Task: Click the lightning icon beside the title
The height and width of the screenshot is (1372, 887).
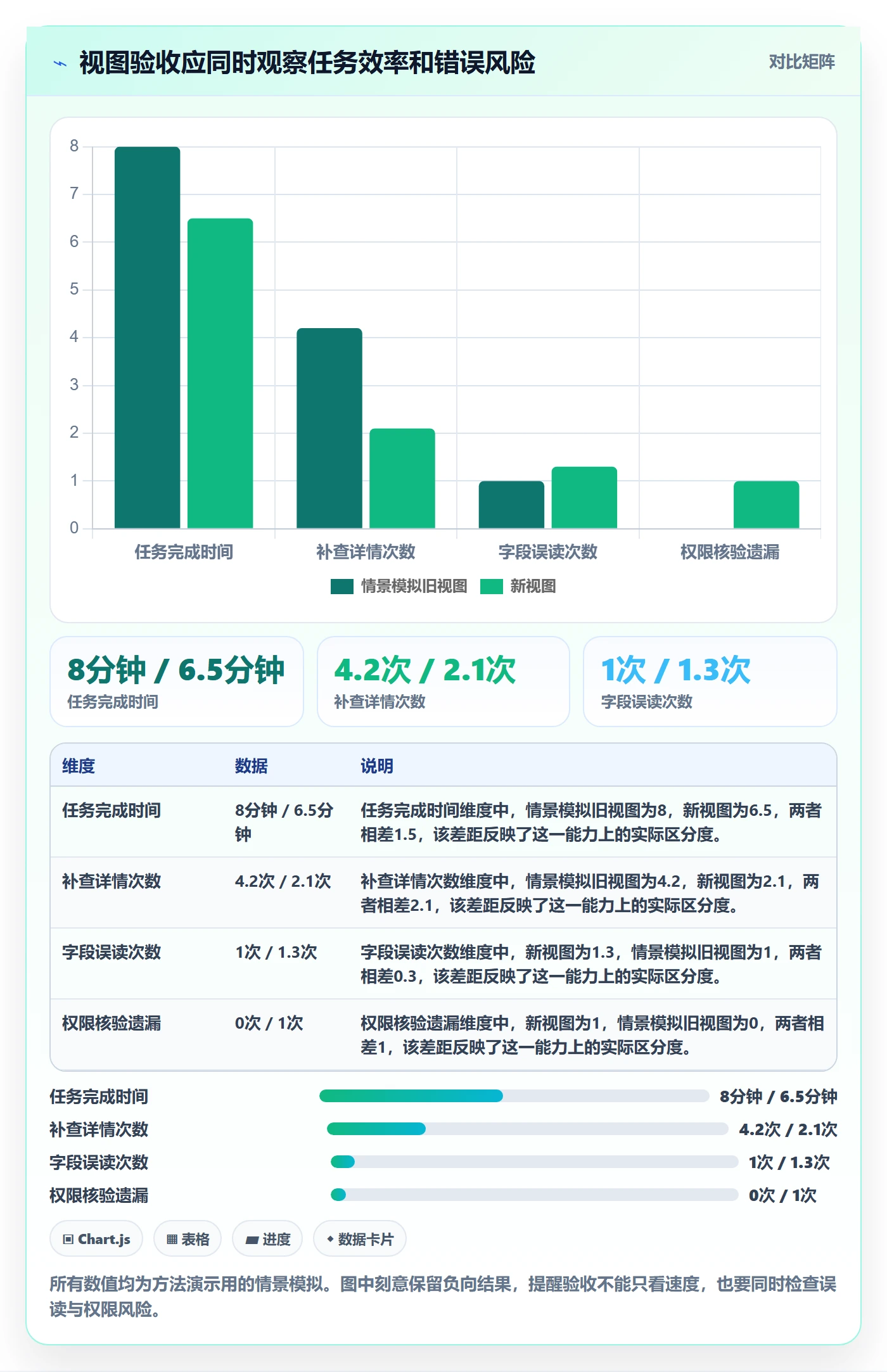Action: 60,63
